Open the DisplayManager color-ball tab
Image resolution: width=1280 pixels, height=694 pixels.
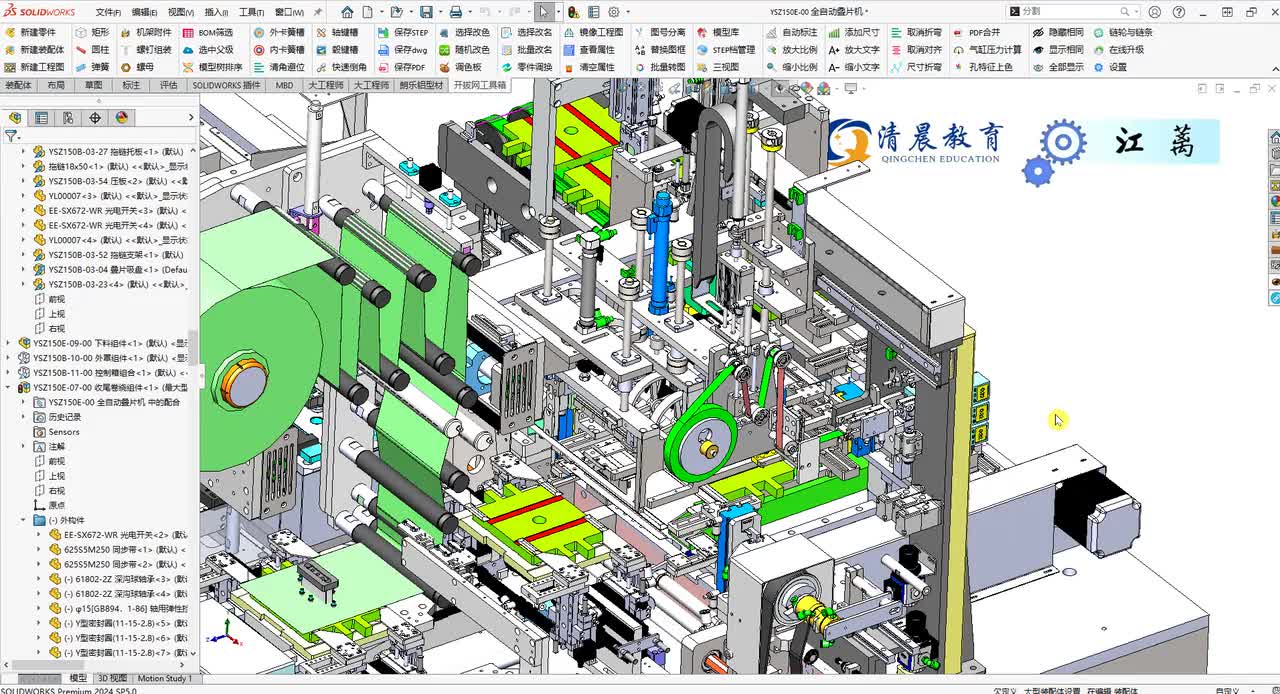coord(122,117)
